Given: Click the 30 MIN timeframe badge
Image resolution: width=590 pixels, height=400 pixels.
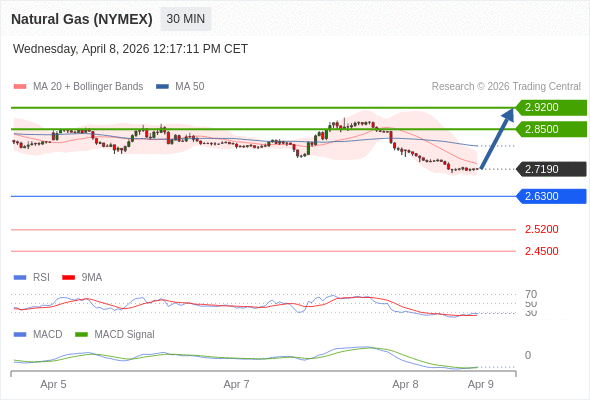Looking at the screenshot, I should (186, 19).
